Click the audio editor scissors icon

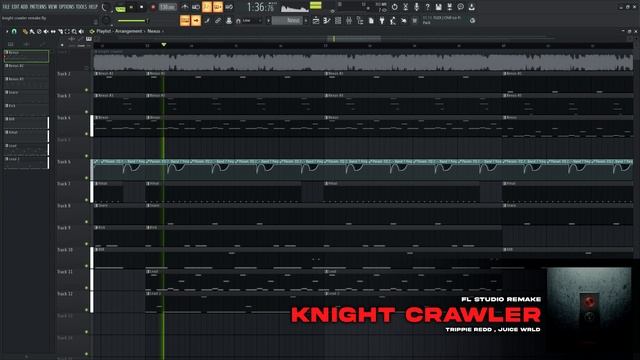406,7
